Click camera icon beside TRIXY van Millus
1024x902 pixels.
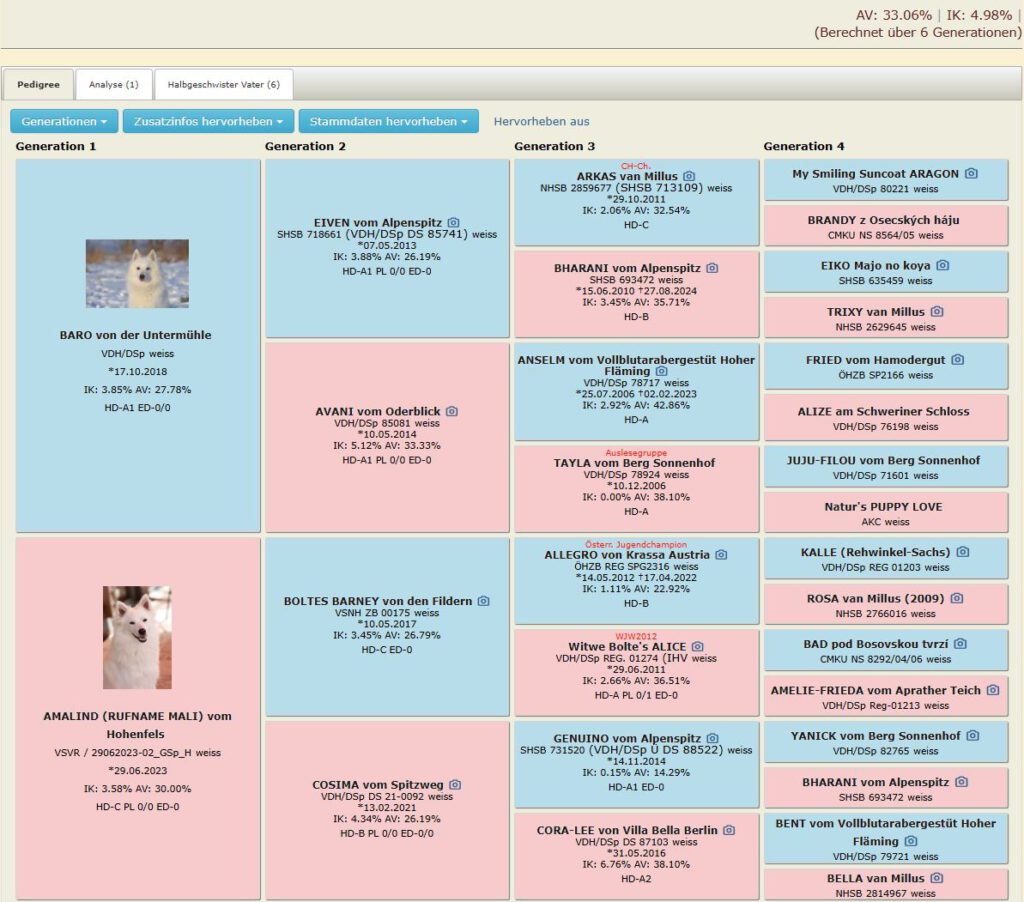point(937,312)
